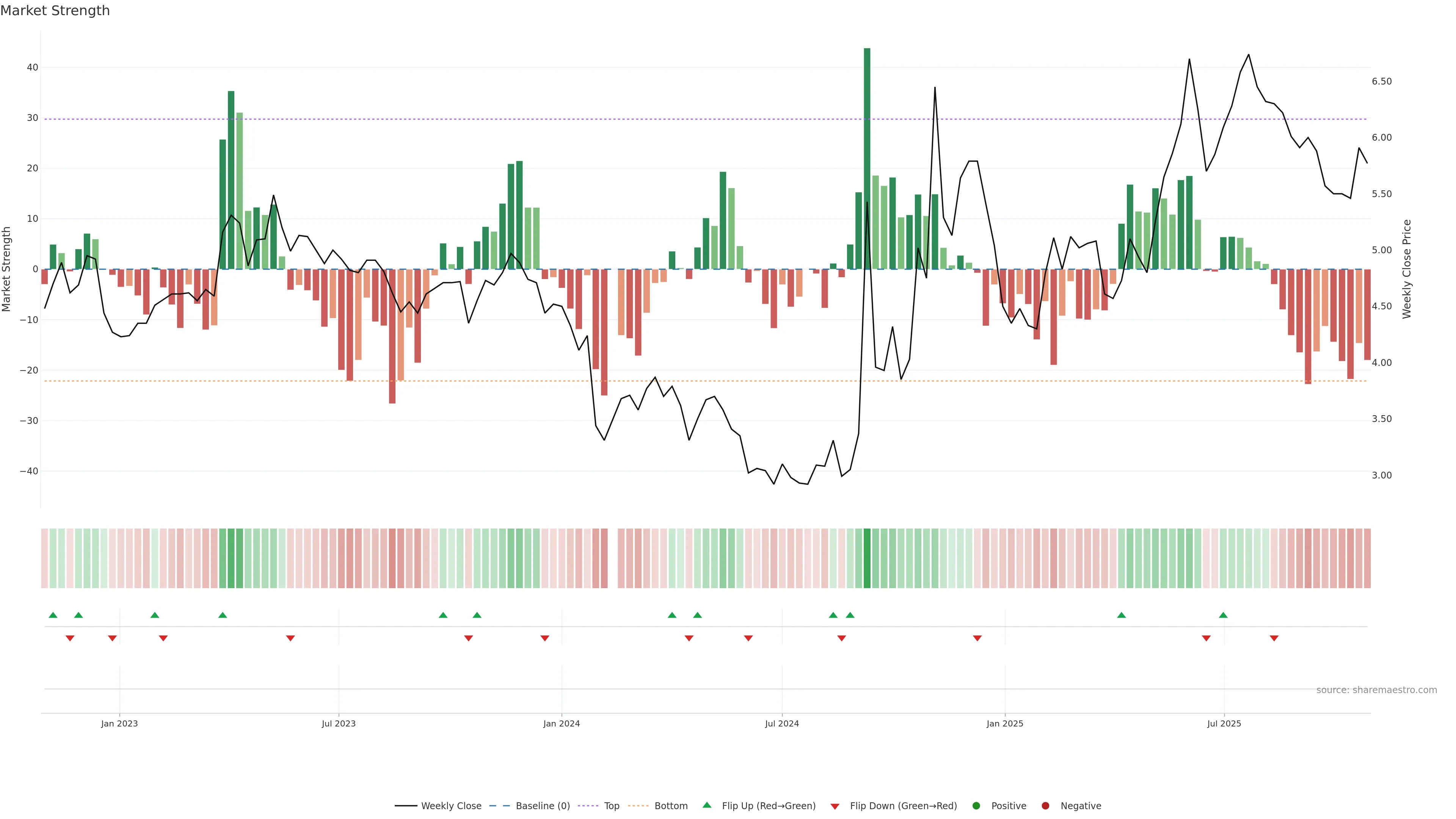Click the flip-down marker before Jan 2025
The height and width of the screenshot is (819, 1456).
977,638
